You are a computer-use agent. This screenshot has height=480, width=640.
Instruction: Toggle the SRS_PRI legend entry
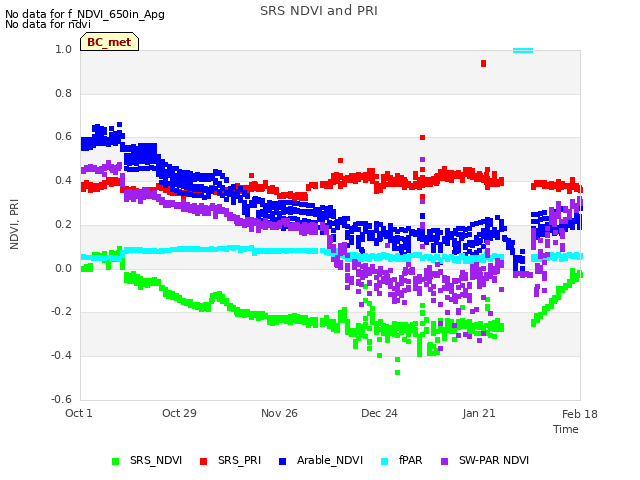tap(230, 460)
